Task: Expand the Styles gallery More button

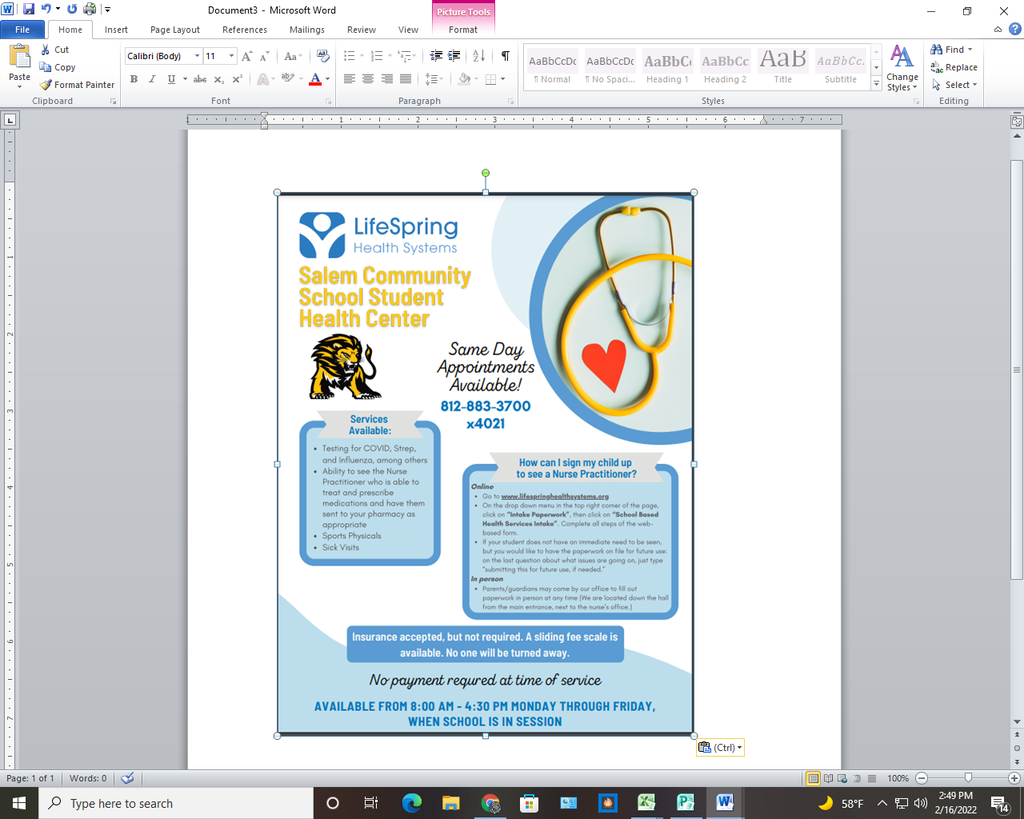Action: point(876,84)
